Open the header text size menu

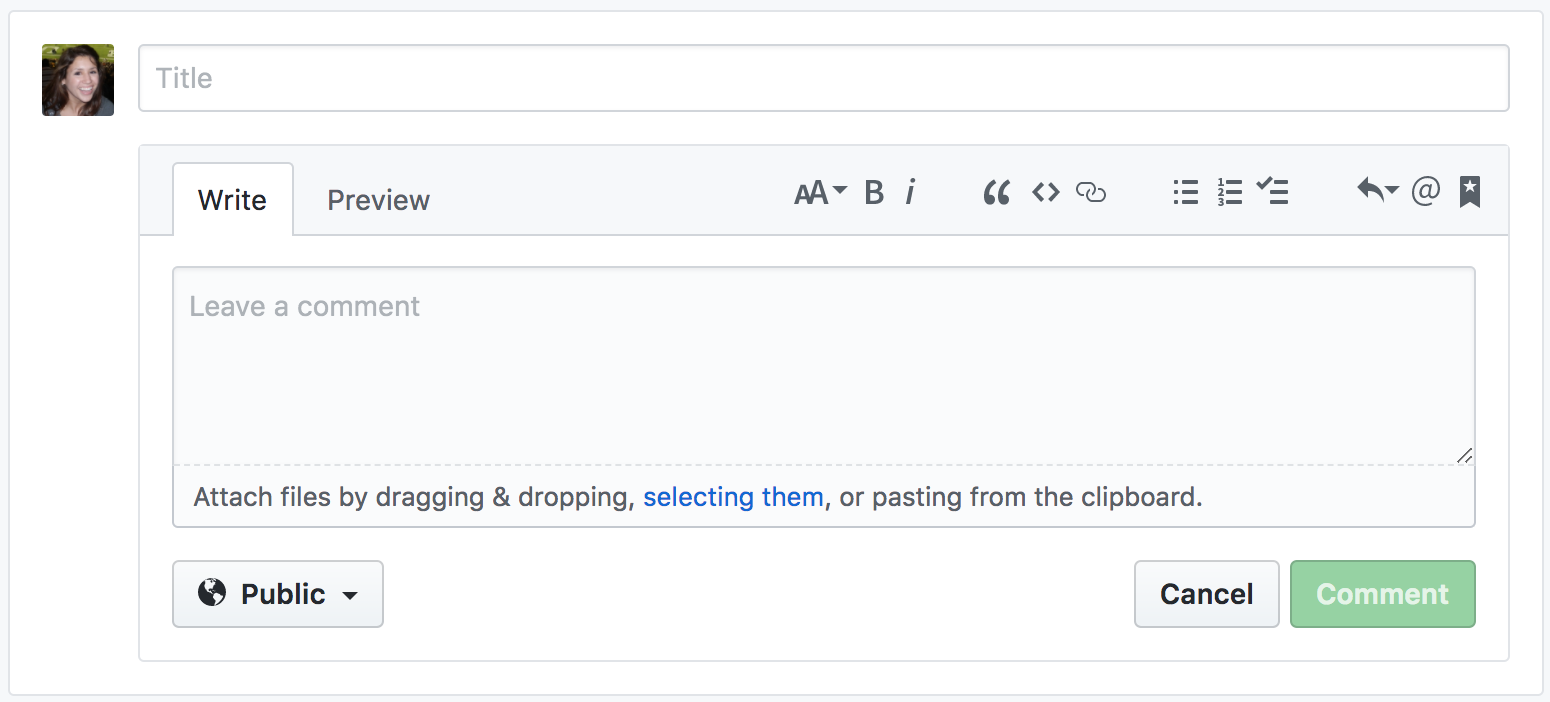click(820, 192)
